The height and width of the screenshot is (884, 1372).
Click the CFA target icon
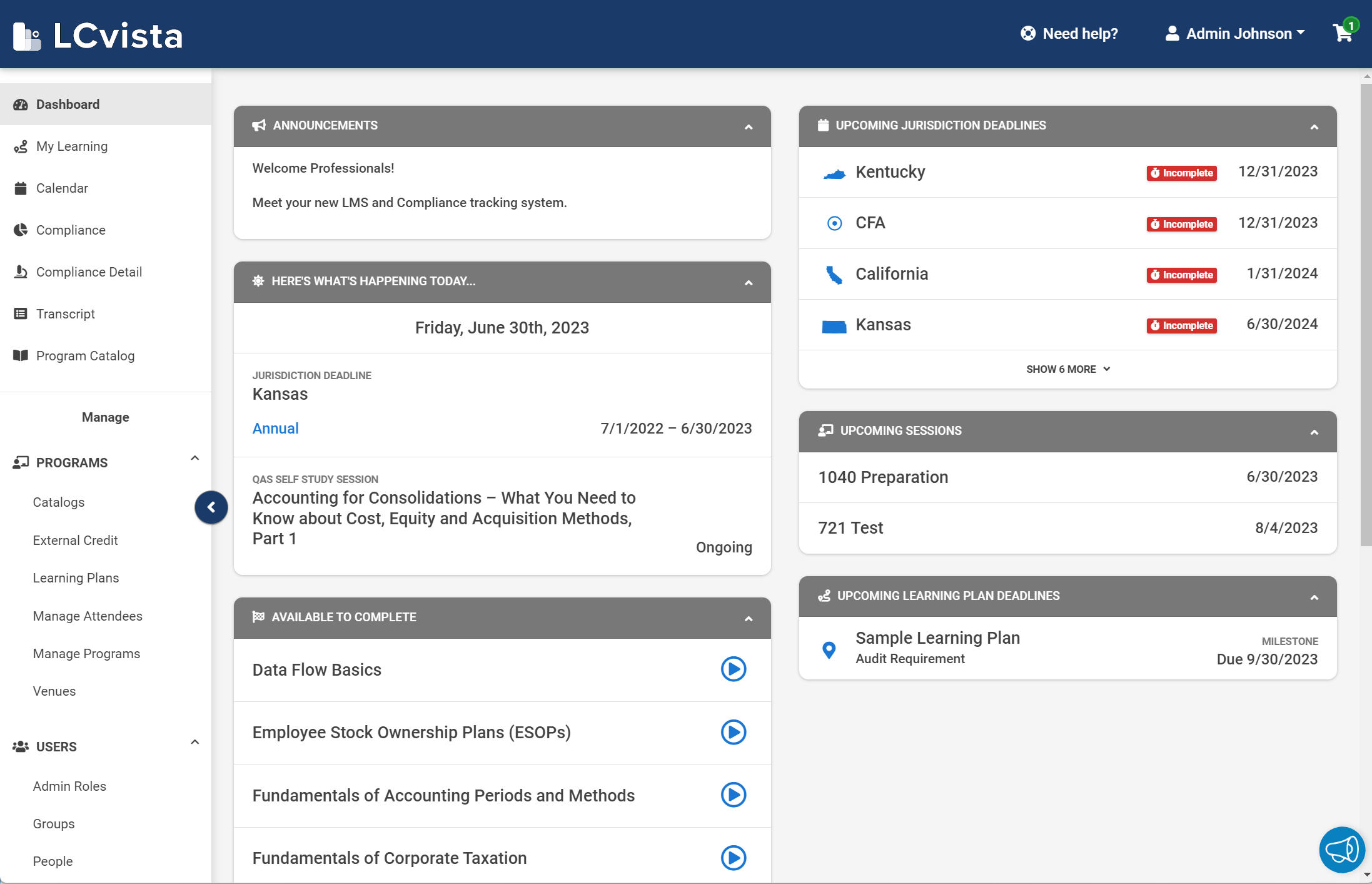pyautogui.click(x=834, y=223)
